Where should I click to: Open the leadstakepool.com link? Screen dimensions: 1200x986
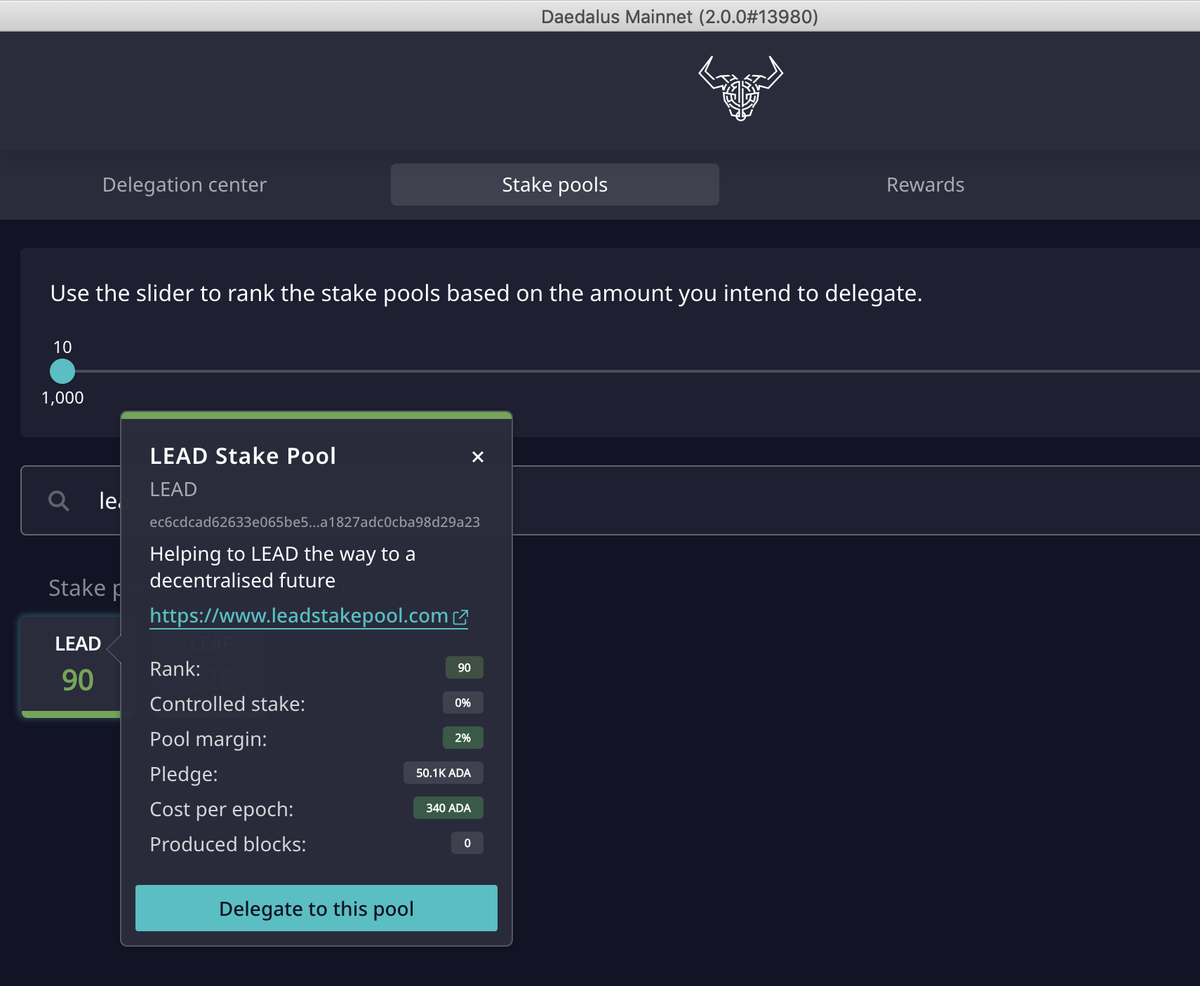(x=299, y=616)
